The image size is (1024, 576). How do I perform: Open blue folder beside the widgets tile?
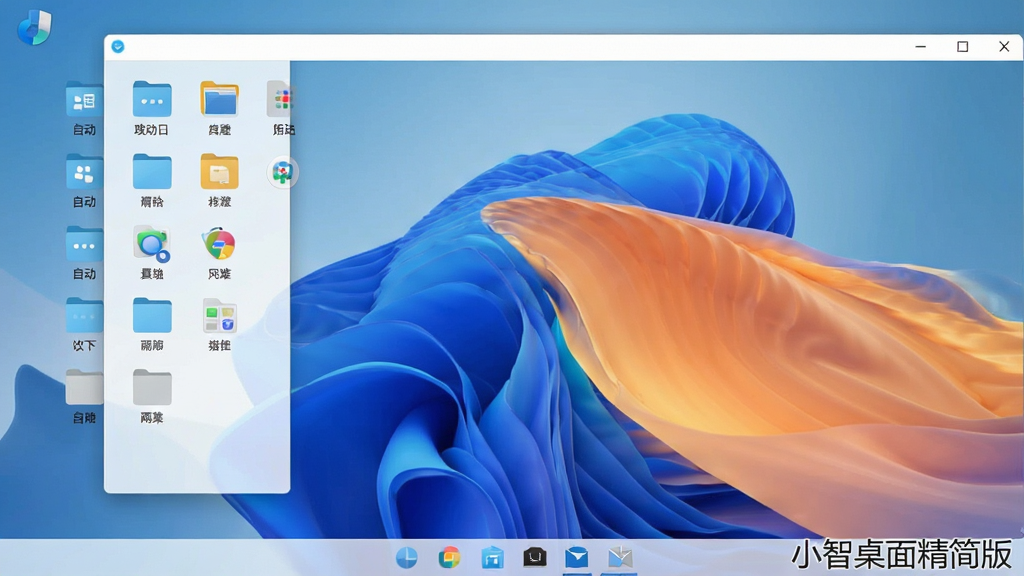coord(152,315)
